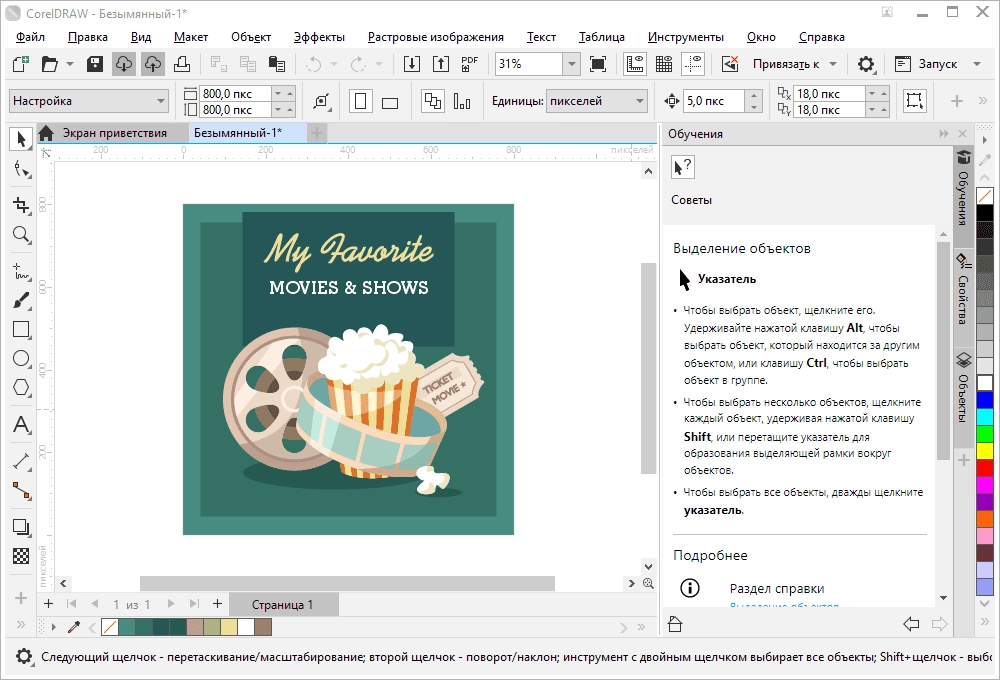This screenshot has height=680, width=1000.
Task: Select the Drop Shadow tool
Action: coord(21,527)
